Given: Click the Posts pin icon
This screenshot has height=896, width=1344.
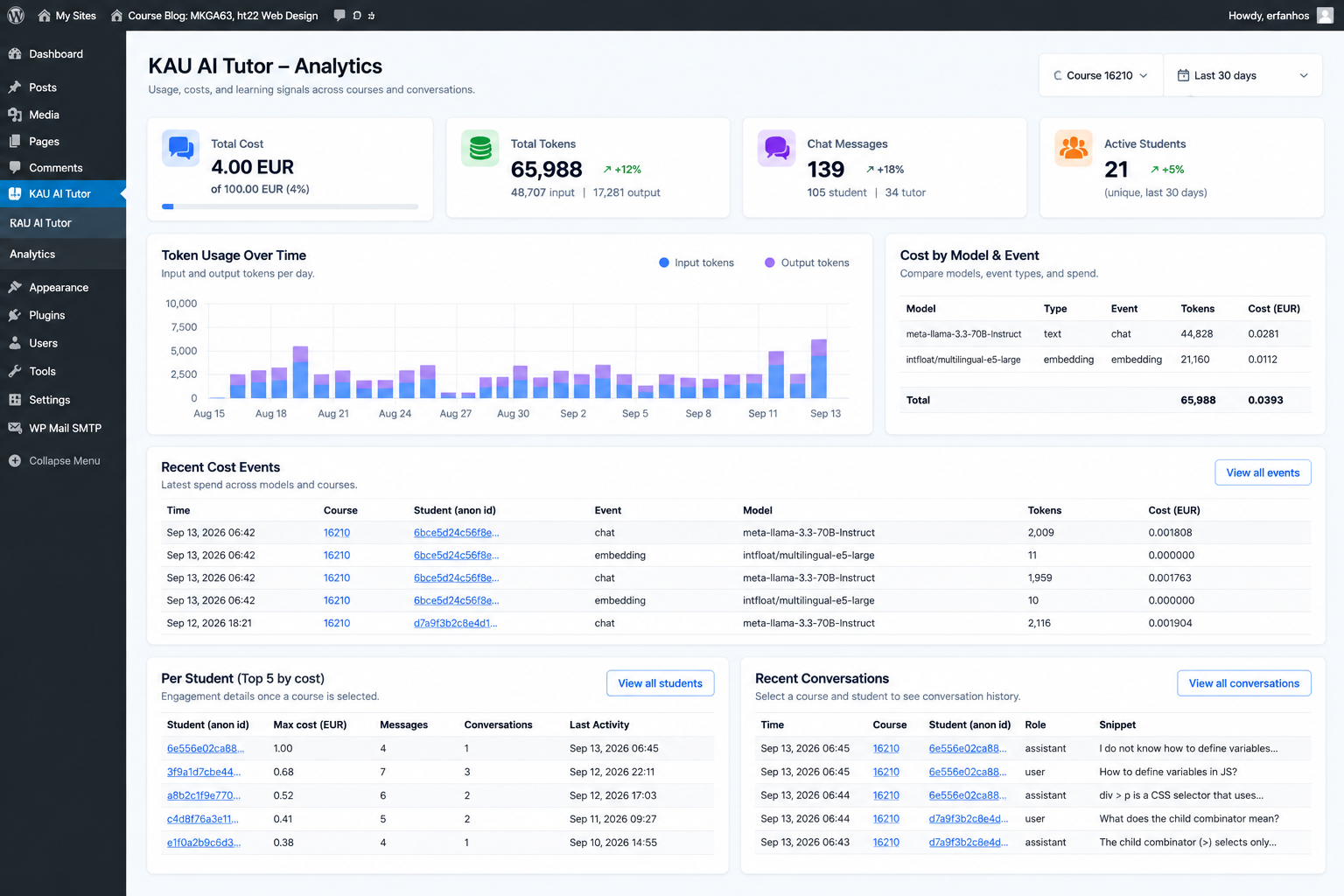Looking at the screenshot, I should 15,87.
